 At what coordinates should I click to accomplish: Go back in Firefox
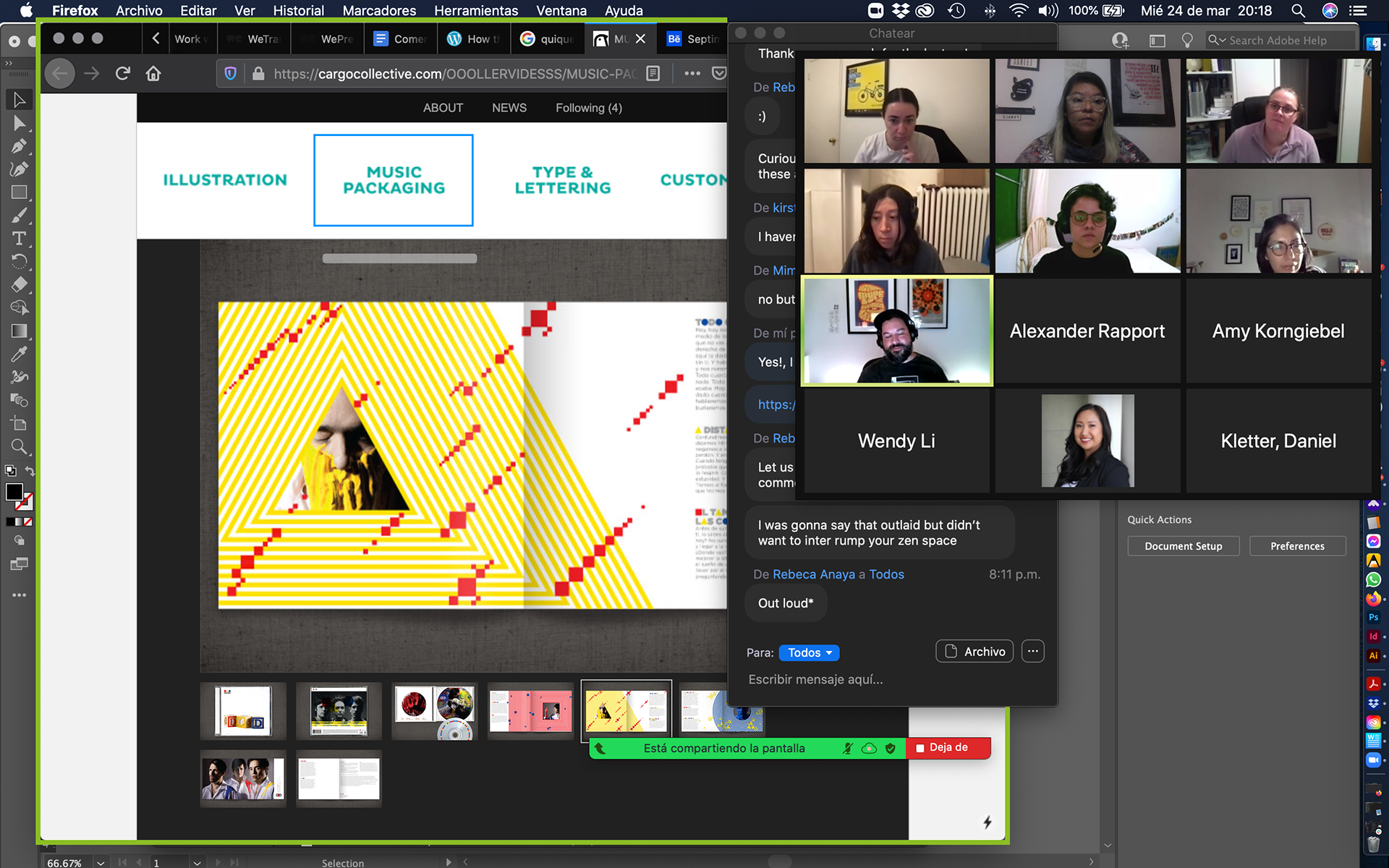60,73
